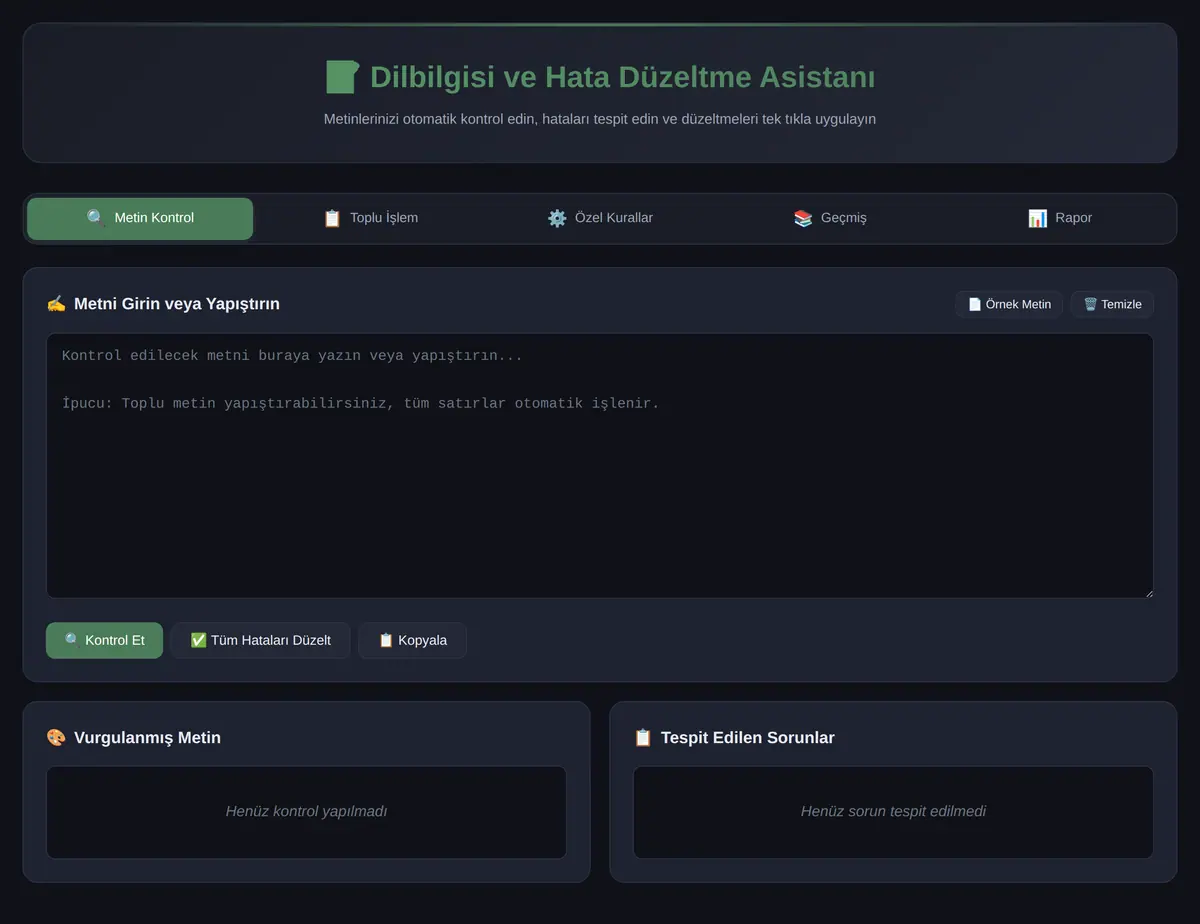1200x924 pixels.
Task: Click the writing hand icon beside Metni Girin
Action: coord(56,303)
